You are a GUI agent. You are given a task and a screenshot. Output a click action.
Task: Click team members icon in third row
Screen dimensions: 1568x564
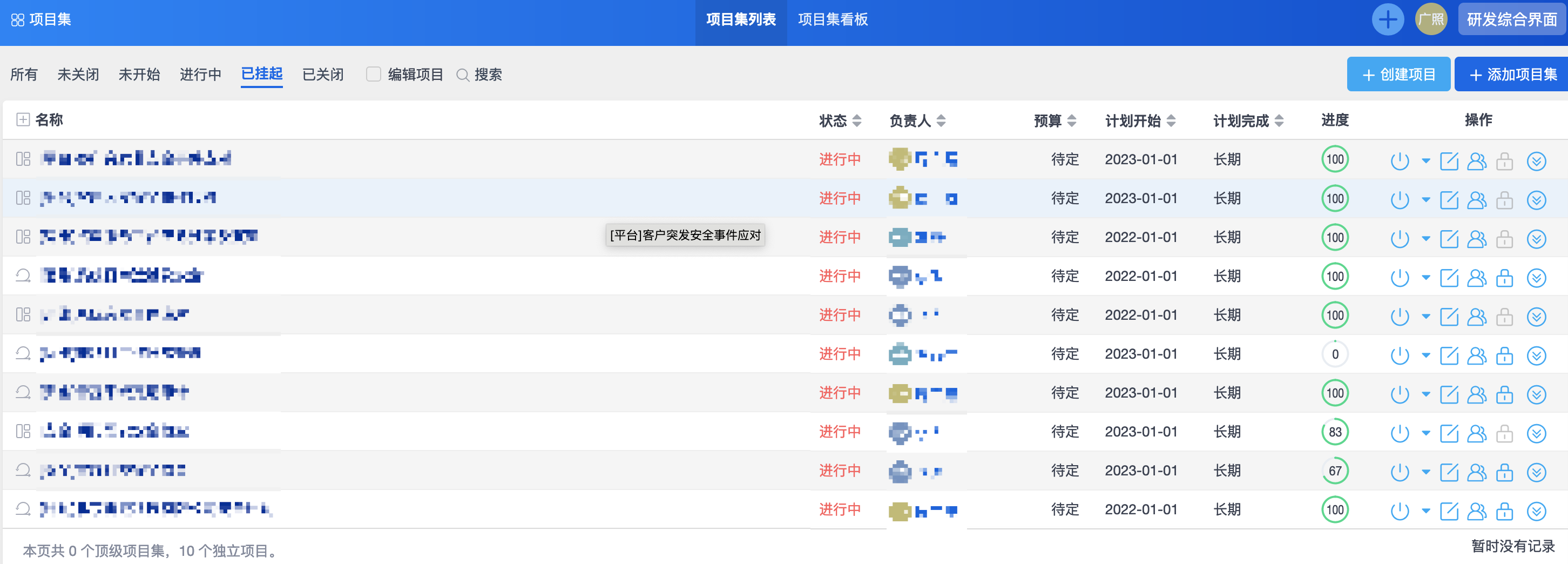pyautogui.click(x=1477, y=239)
